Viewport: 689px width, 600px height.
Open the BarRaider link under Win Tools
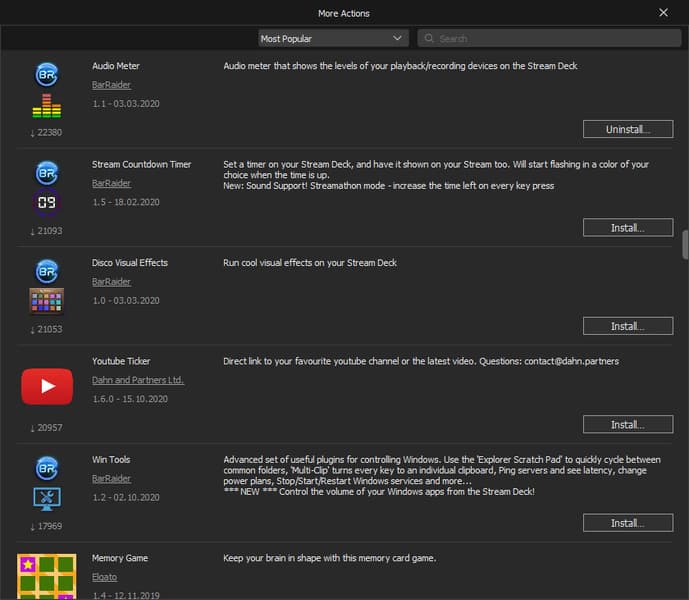click(111, 479)
